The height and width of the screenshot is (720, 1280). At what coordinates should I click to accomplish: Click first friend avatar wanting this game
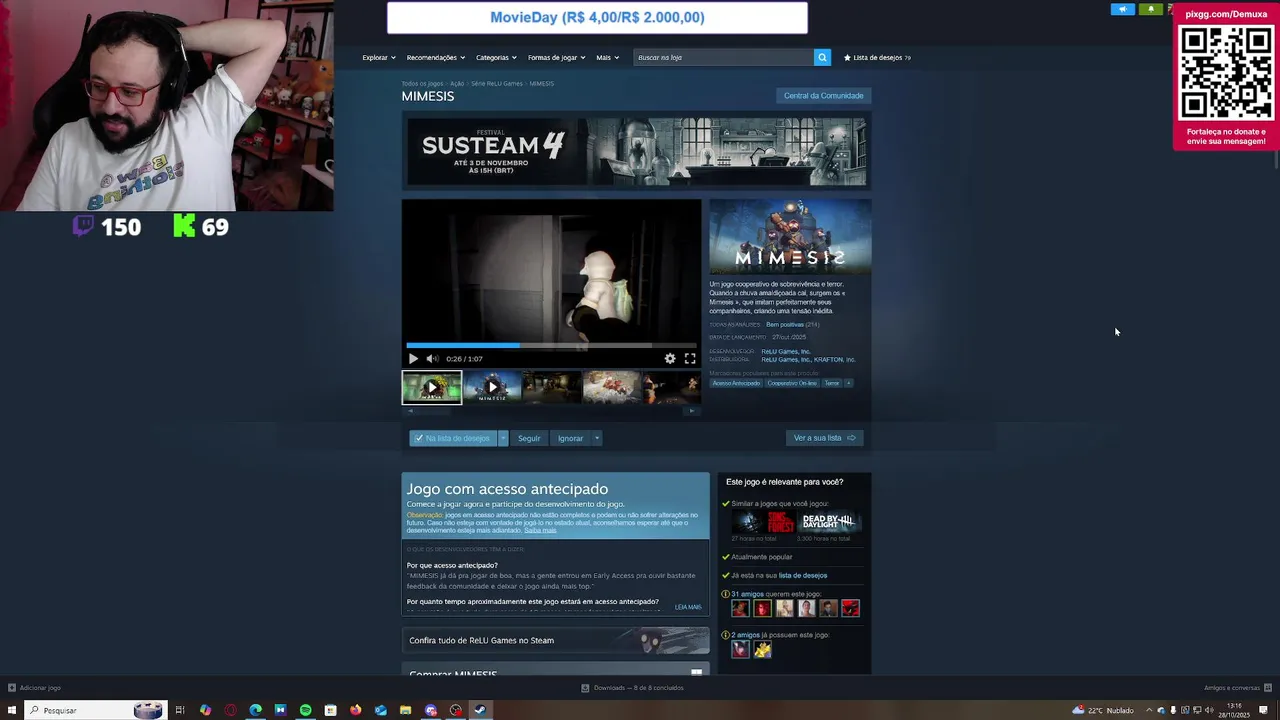pos(740,608)
